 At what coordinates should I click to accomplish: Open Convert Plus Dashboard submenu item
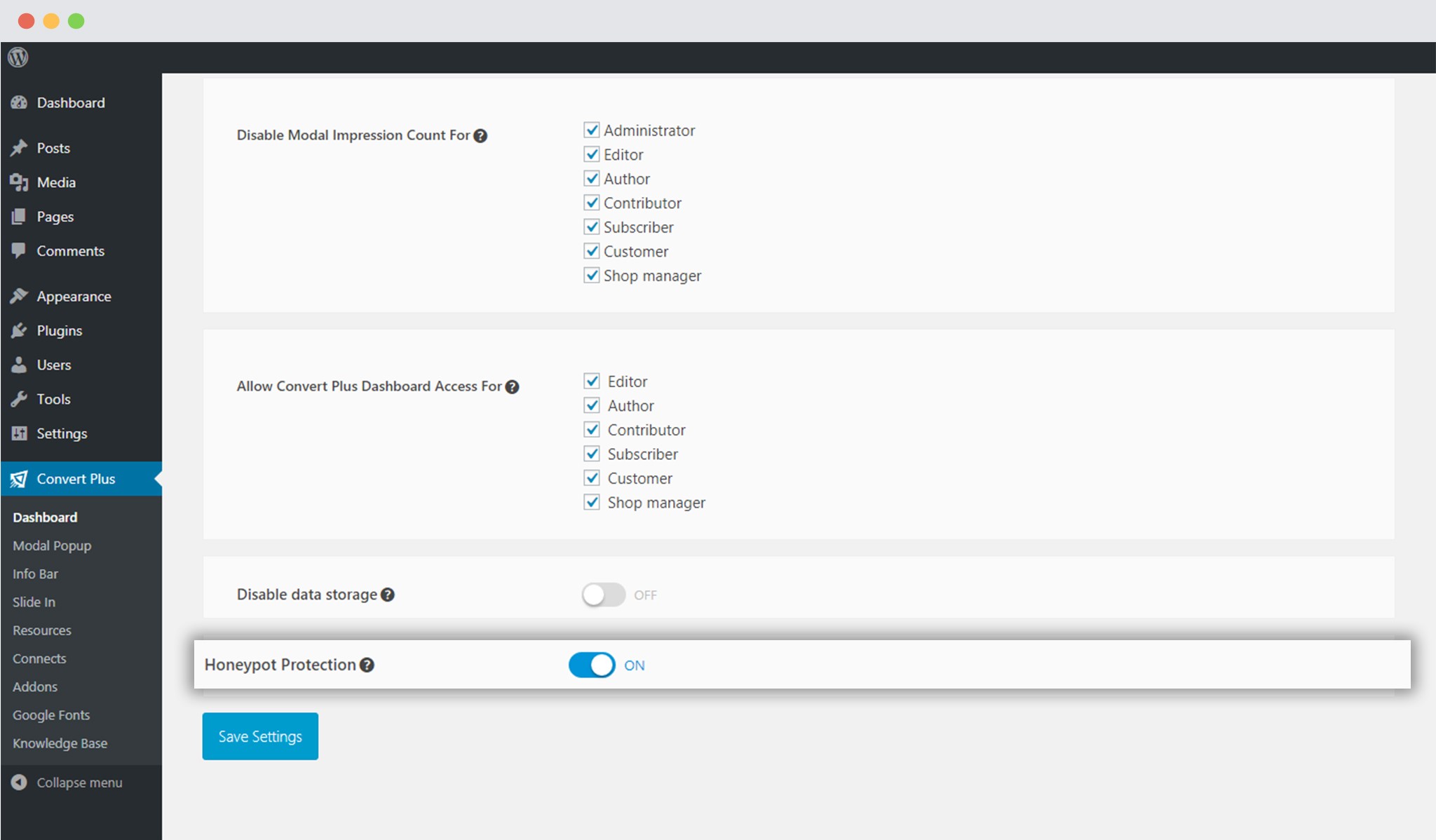45,517
